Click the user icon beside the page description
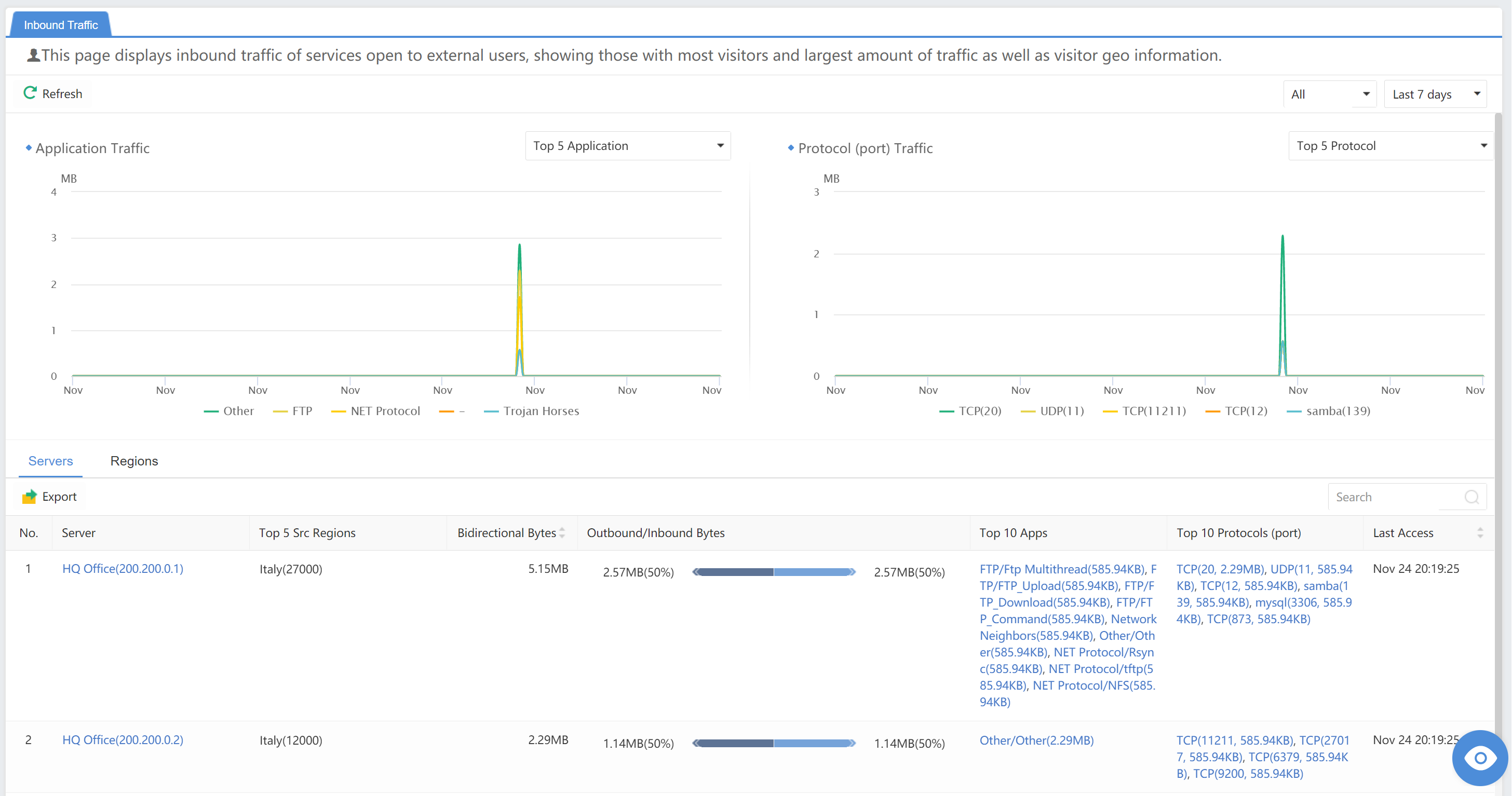This screenshot has width=1512, height=796. pos(33,56)
